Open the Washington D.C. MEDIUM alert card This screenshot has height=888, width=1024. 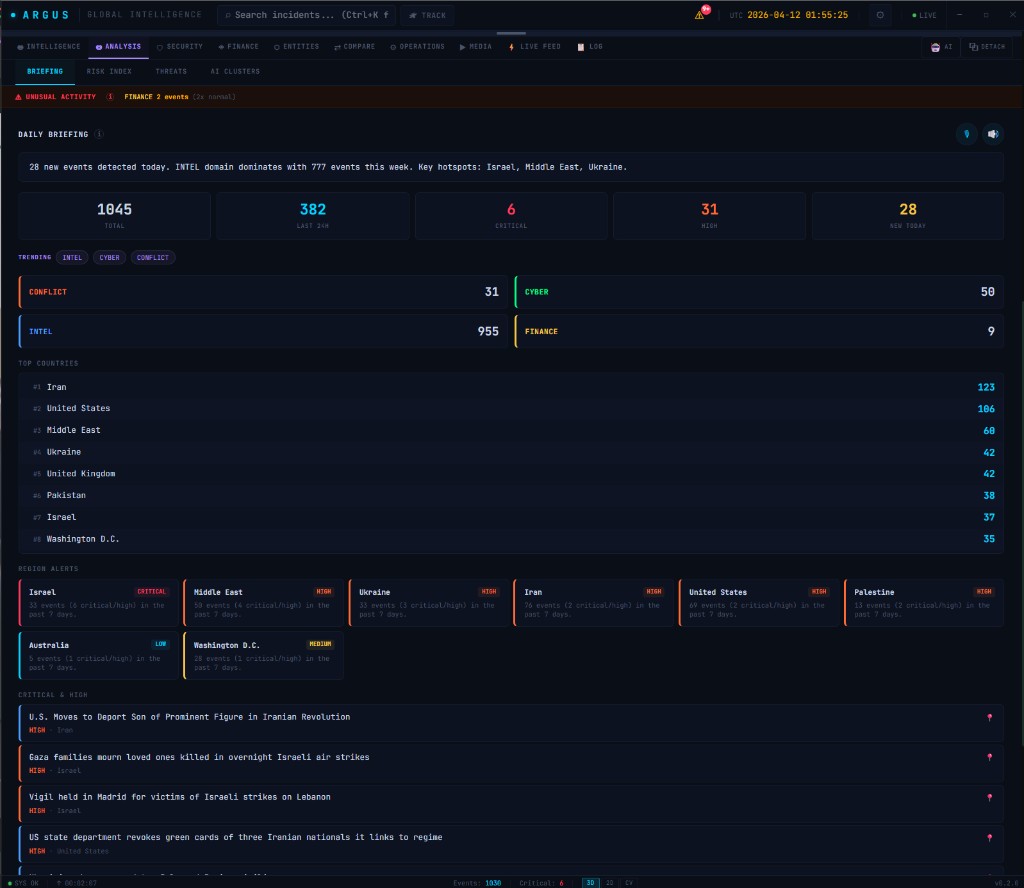click(x=263, y=656)
